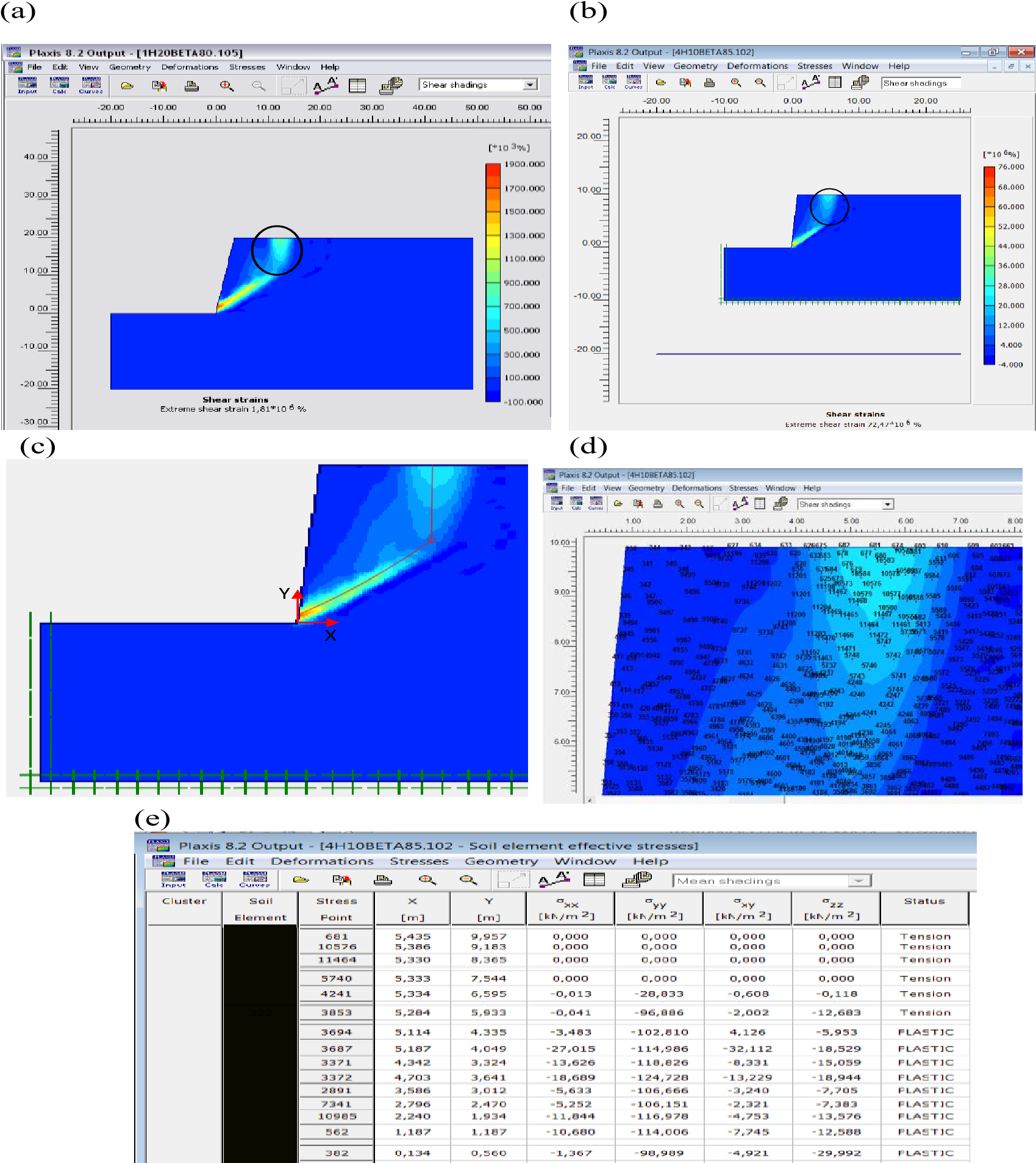Open the Mean shadings dropdown in the effective stresses window

[x=859, y=881]
